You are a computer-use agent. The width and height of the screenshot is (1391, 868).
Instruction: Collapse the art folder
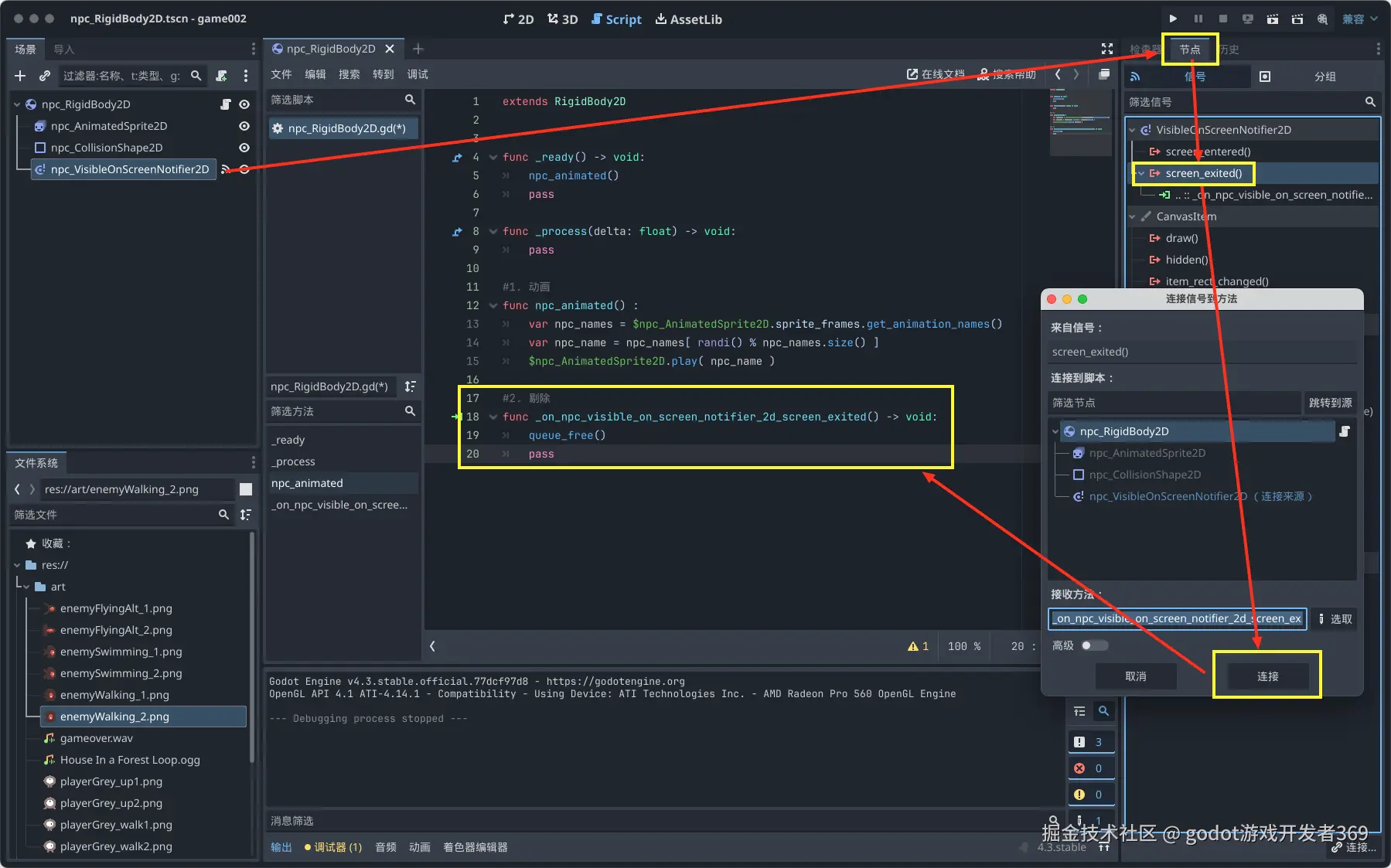pyautogui.click(x=26, y=587)
